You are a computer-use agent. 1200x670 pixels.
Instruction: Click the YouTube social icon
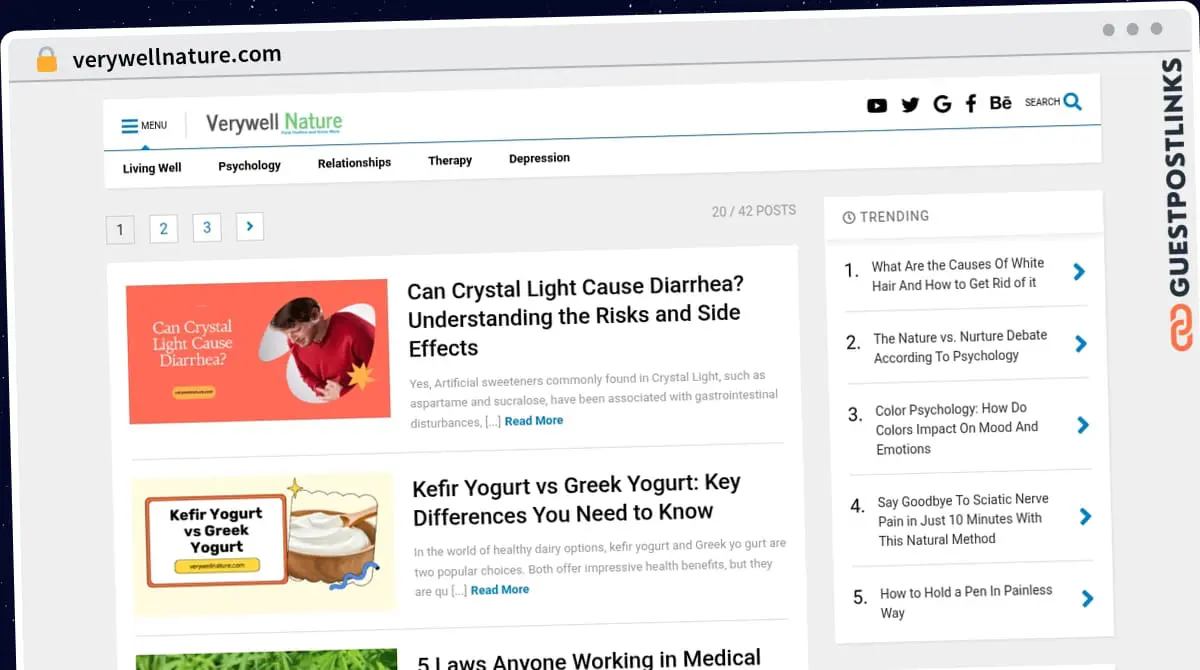877,105
